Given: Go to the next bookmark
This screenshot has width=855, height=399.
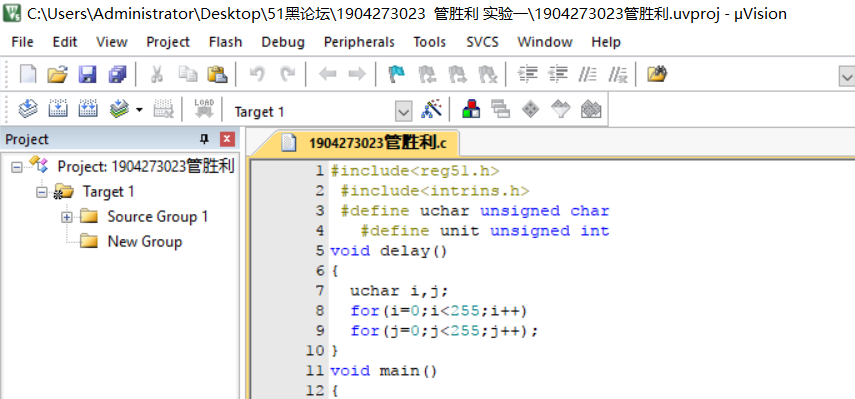Looking at the screenshot, I should [457, 74].
